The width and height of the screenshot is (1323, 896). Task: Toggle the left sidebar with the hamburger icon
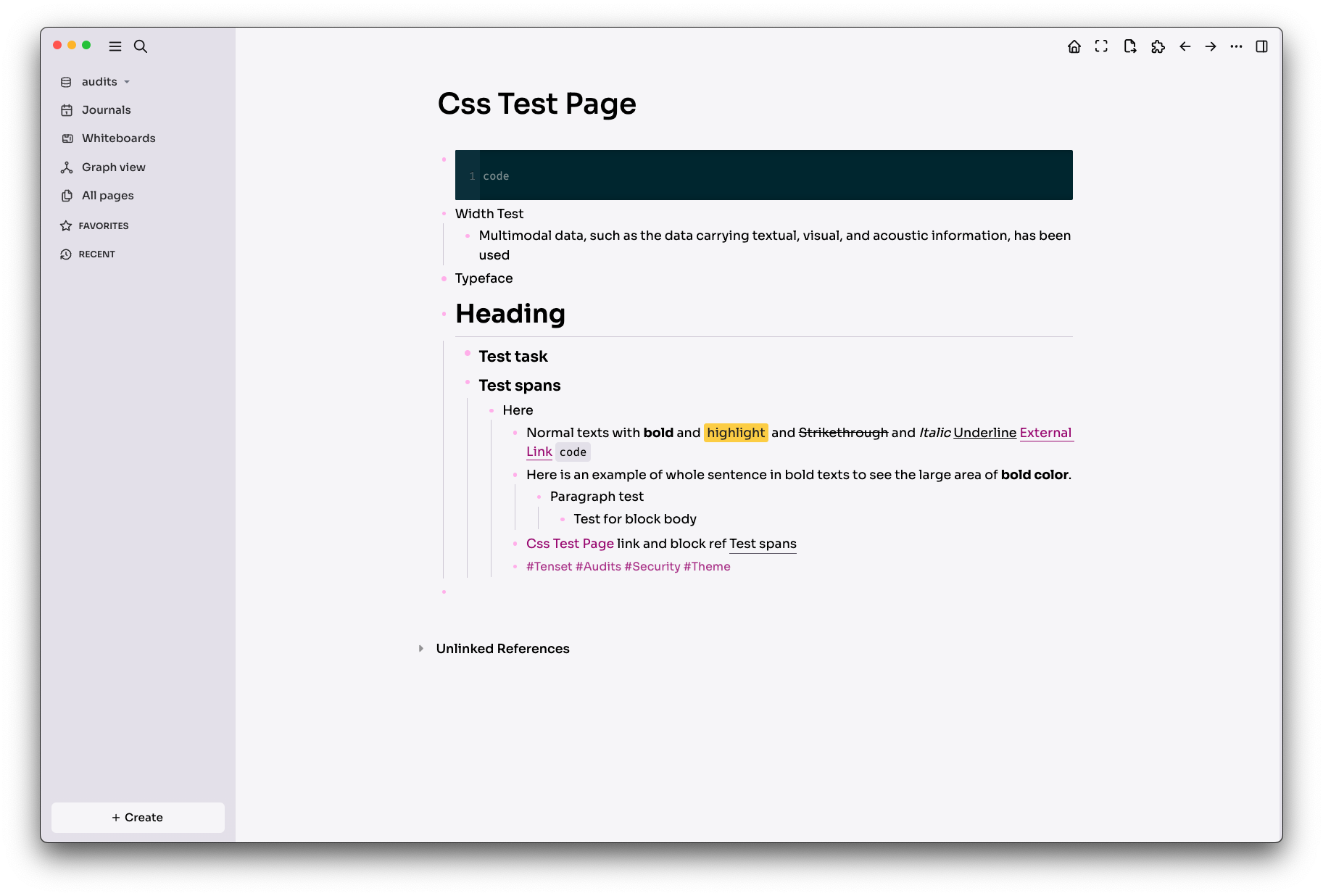click(x=115, y=46)
